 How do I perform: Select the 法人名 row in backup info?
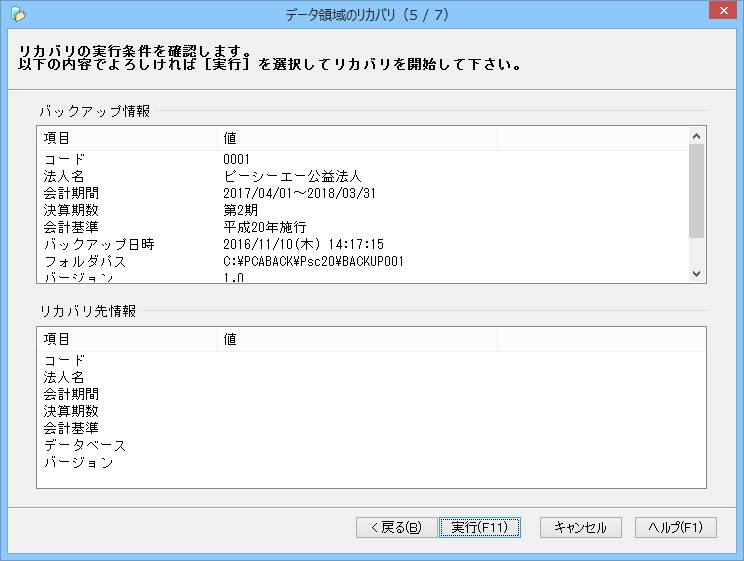tap(363, 176)
